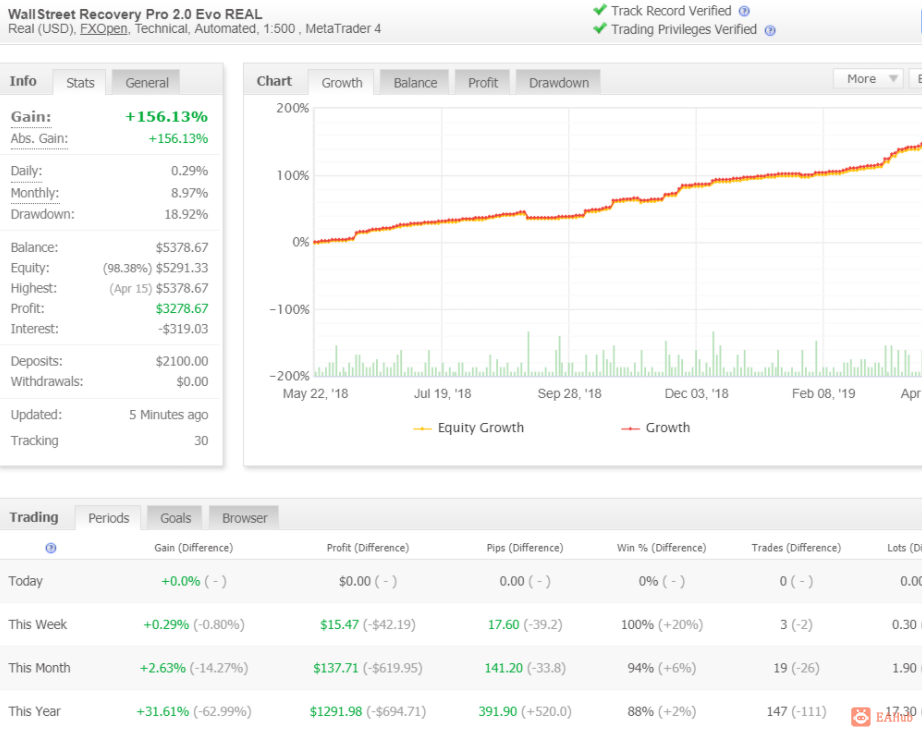Image resolution: width=922 pixels, height=732 pixels.
Task: Click the Sep 28, '18 axis label
Action: click(x=569, y=394)
